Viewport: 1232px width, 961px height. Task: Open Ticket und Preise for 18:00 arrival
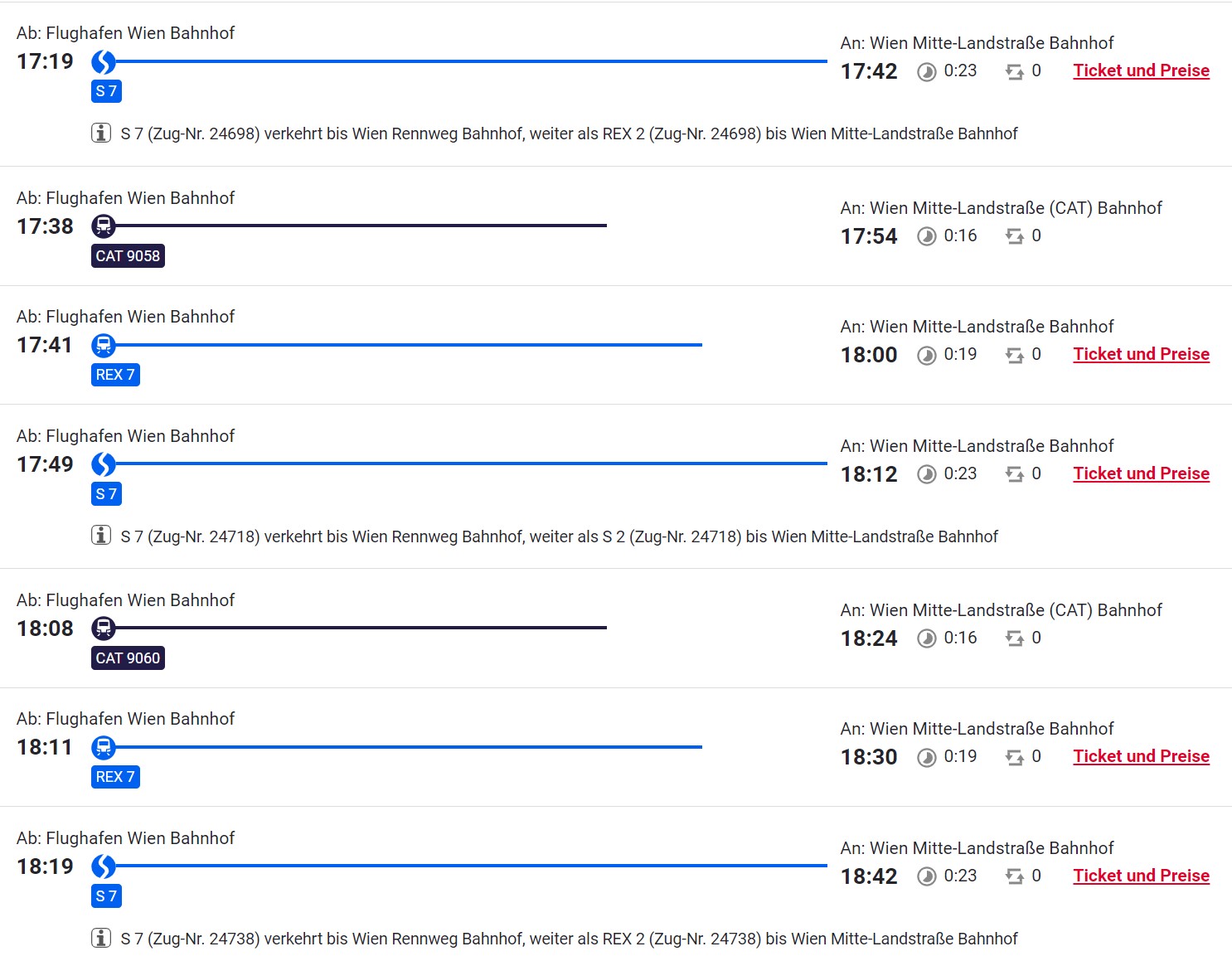1141,354
